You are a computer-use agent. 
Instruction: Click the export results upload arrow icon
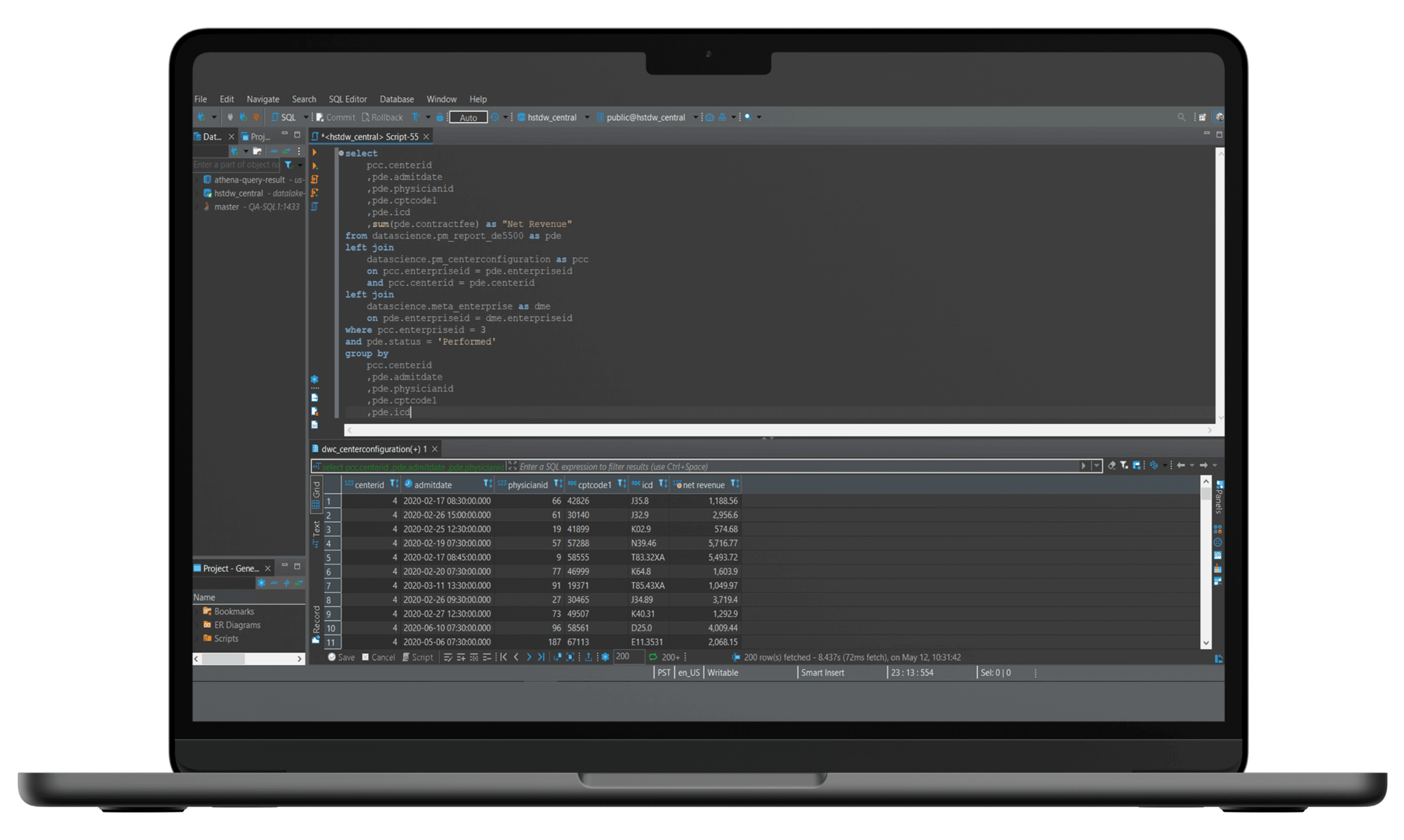click(x=588, y=657)
